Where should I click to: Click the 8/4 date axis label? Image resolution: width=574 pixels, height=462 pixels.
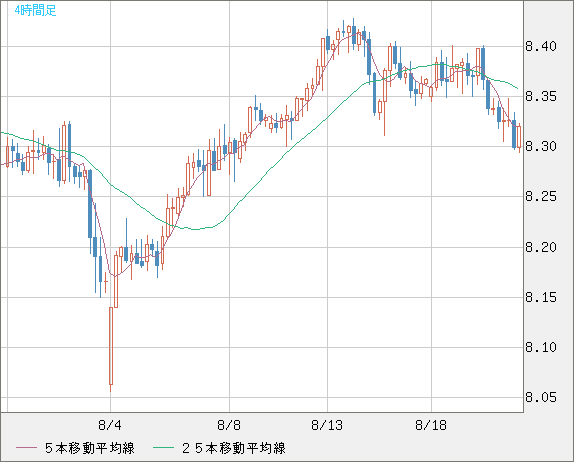click(x=110, y=425)
